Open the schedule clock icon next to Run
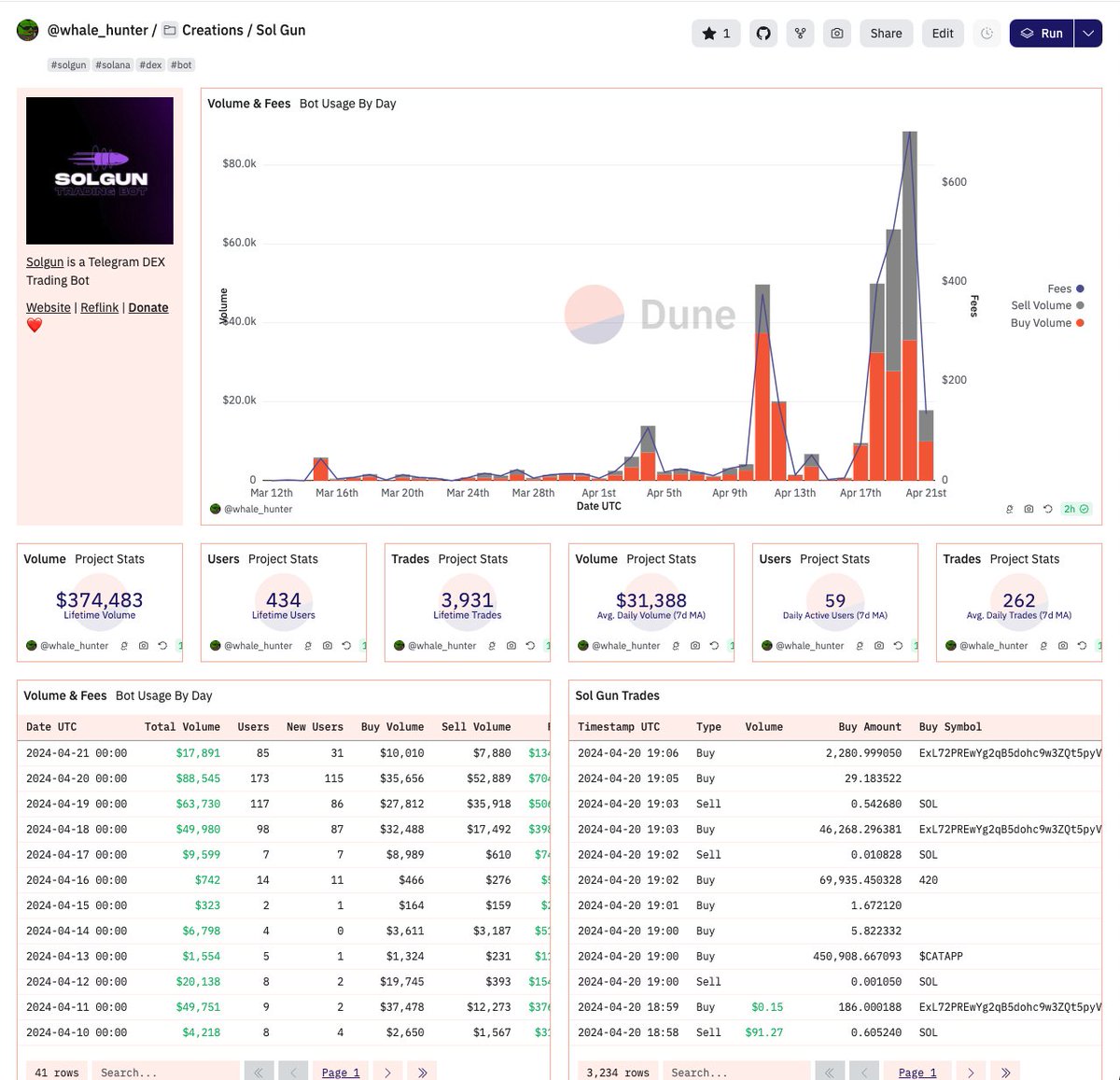 pos(987,33)
